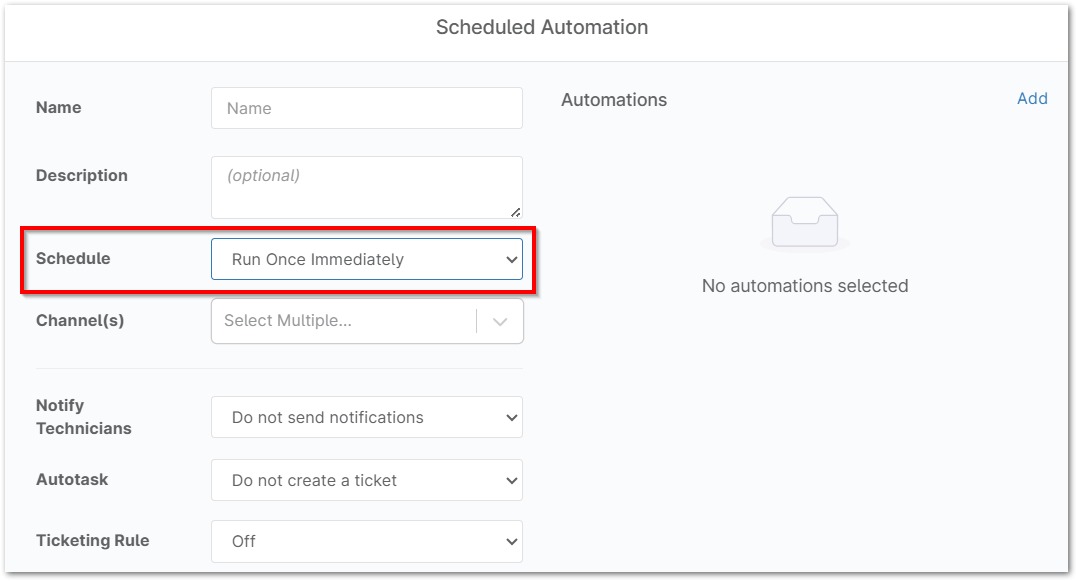Image resolution: width=1077 pixels, height=581 pixels.
Task: Click the Automations section heading
Action: coord(613,99)
